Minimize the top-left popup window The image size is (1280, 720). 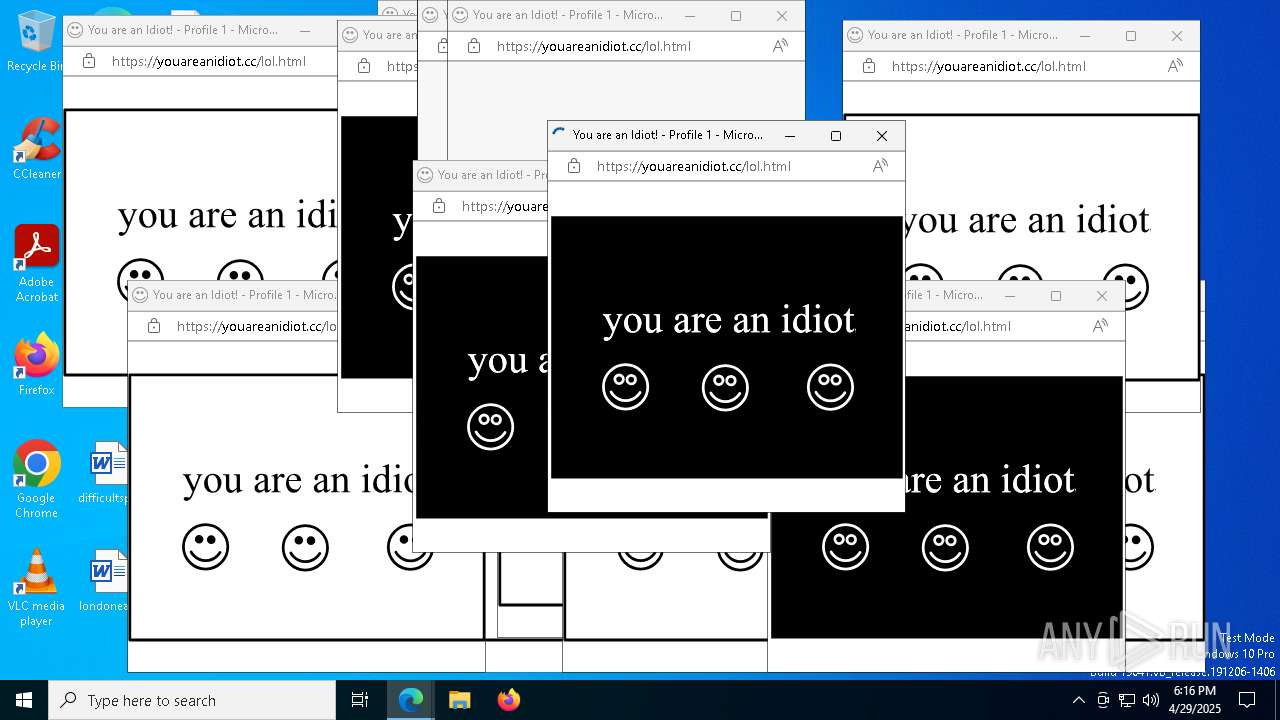(305, 30)
